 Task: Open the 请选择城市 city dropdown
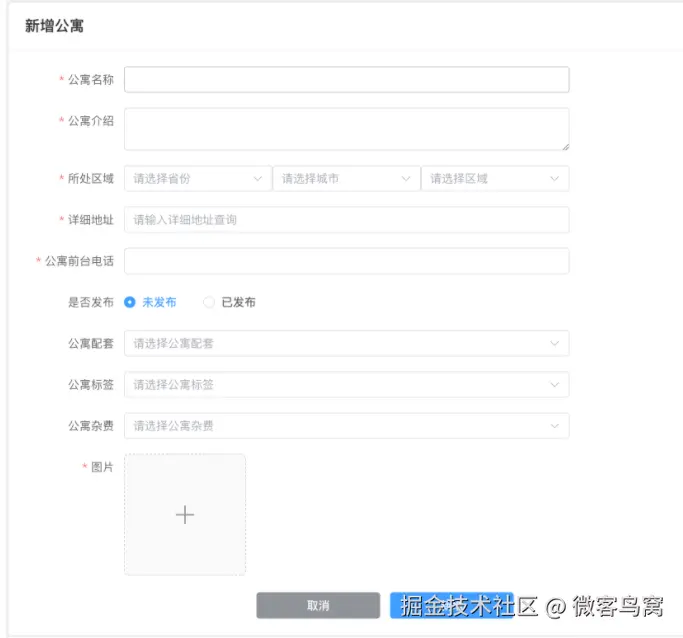pyautogui.click(x=346, y=179)
